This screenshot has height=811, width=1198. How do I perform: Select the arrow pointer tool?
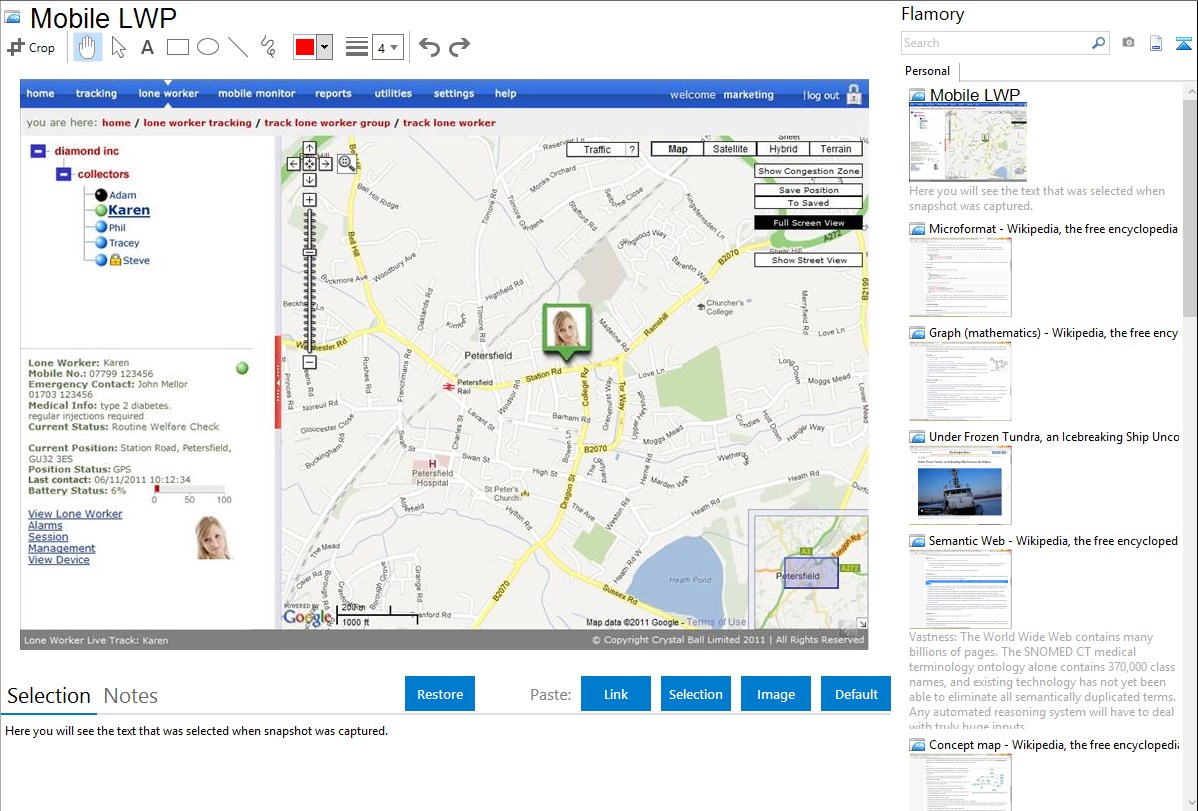pos(118,47)
